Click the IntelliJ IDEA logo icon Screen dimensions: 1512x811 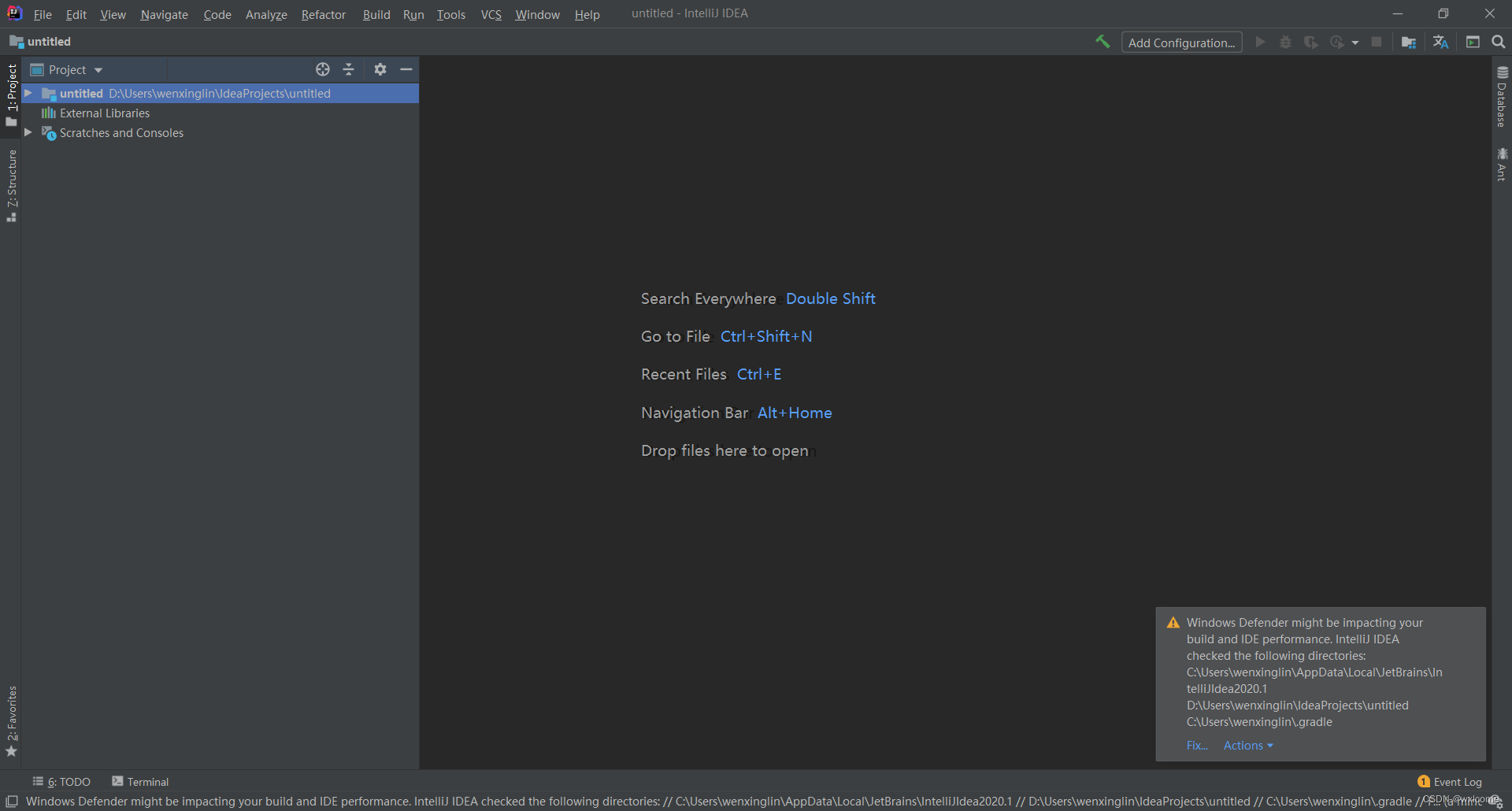pos(14,13)
